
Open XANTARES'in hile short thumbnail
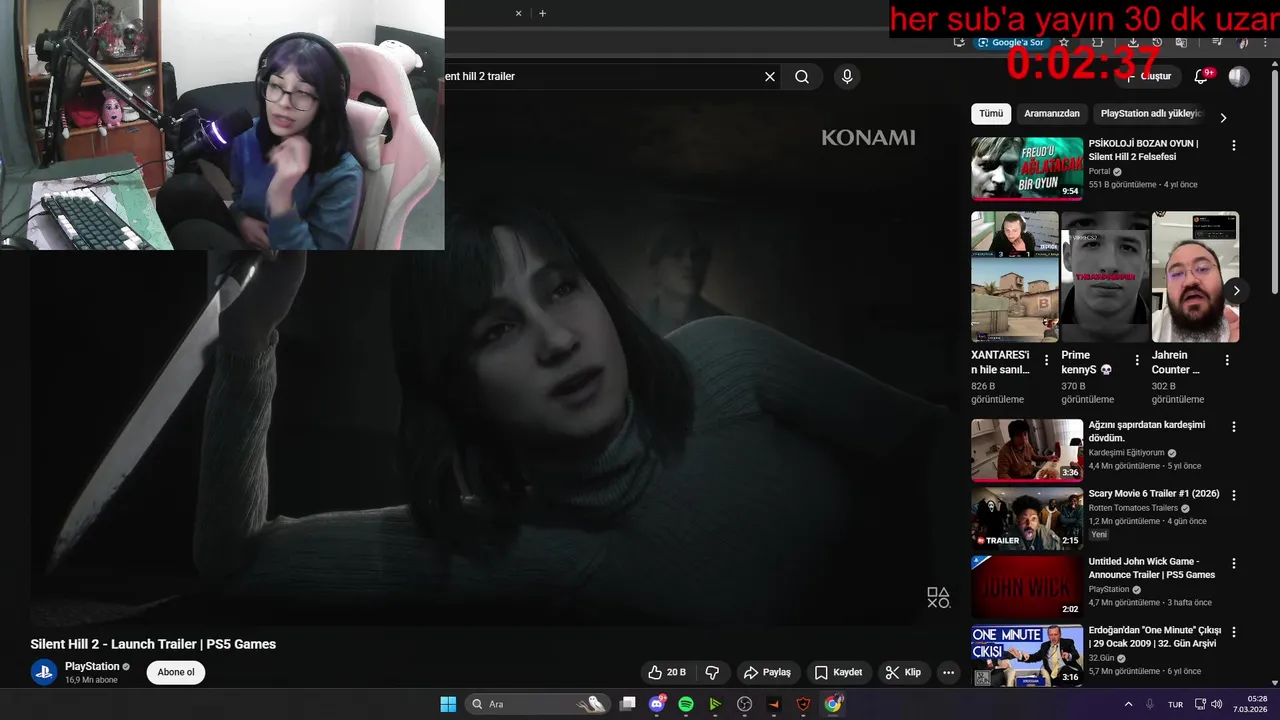pyautogui.click(x=1015, y=277)
